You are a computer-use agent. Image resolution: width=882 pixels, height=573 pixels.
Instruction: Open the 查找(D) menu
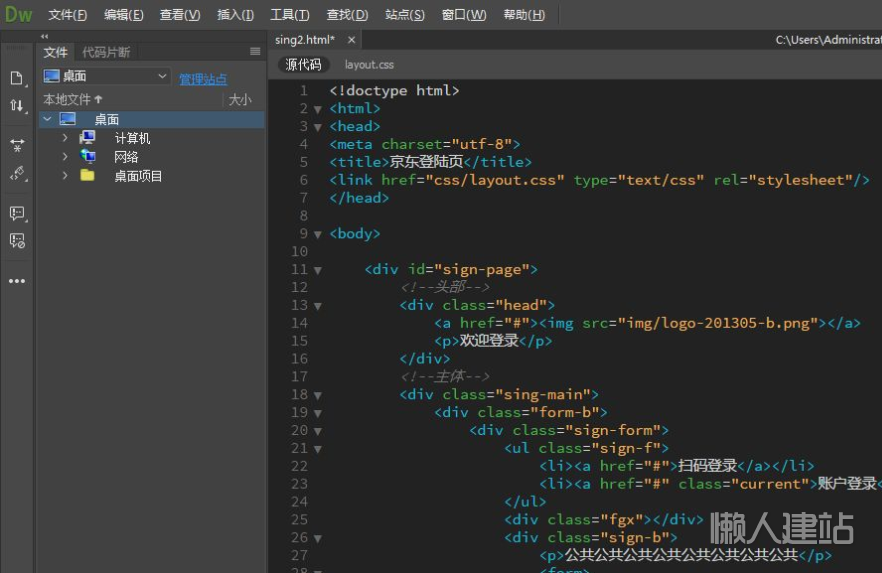[347, 15]
